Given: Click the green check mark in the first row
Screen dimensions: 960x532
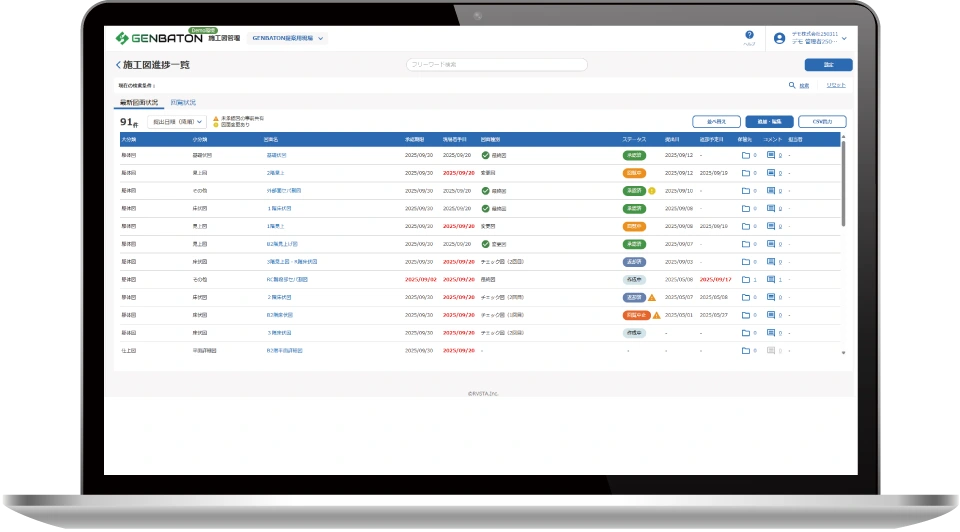Looking at the screenshot, I should tap(485, 155).
